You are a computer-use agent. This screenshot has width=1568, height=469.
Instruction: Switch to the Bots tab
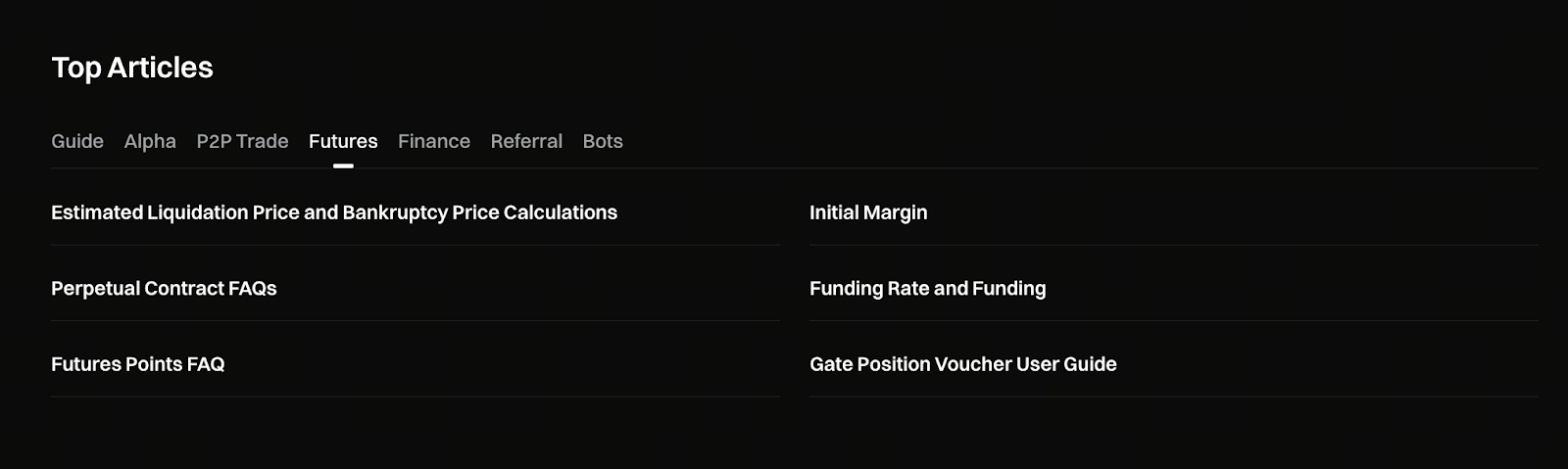tap(603, 141)
